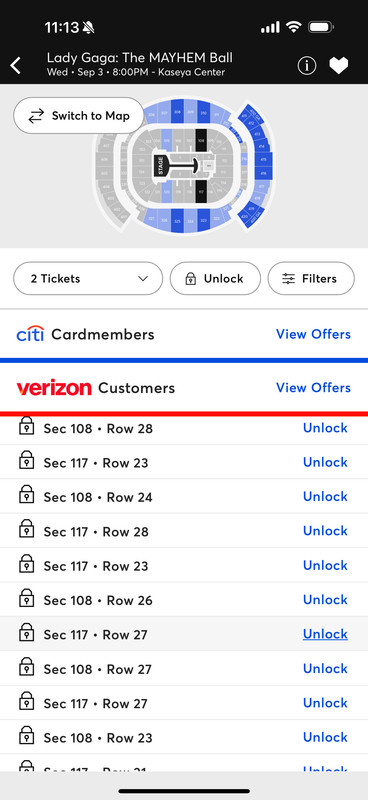368x800 pixels.
Task: Select dark blue section 325 on seat map
Action: pos(177,221)
